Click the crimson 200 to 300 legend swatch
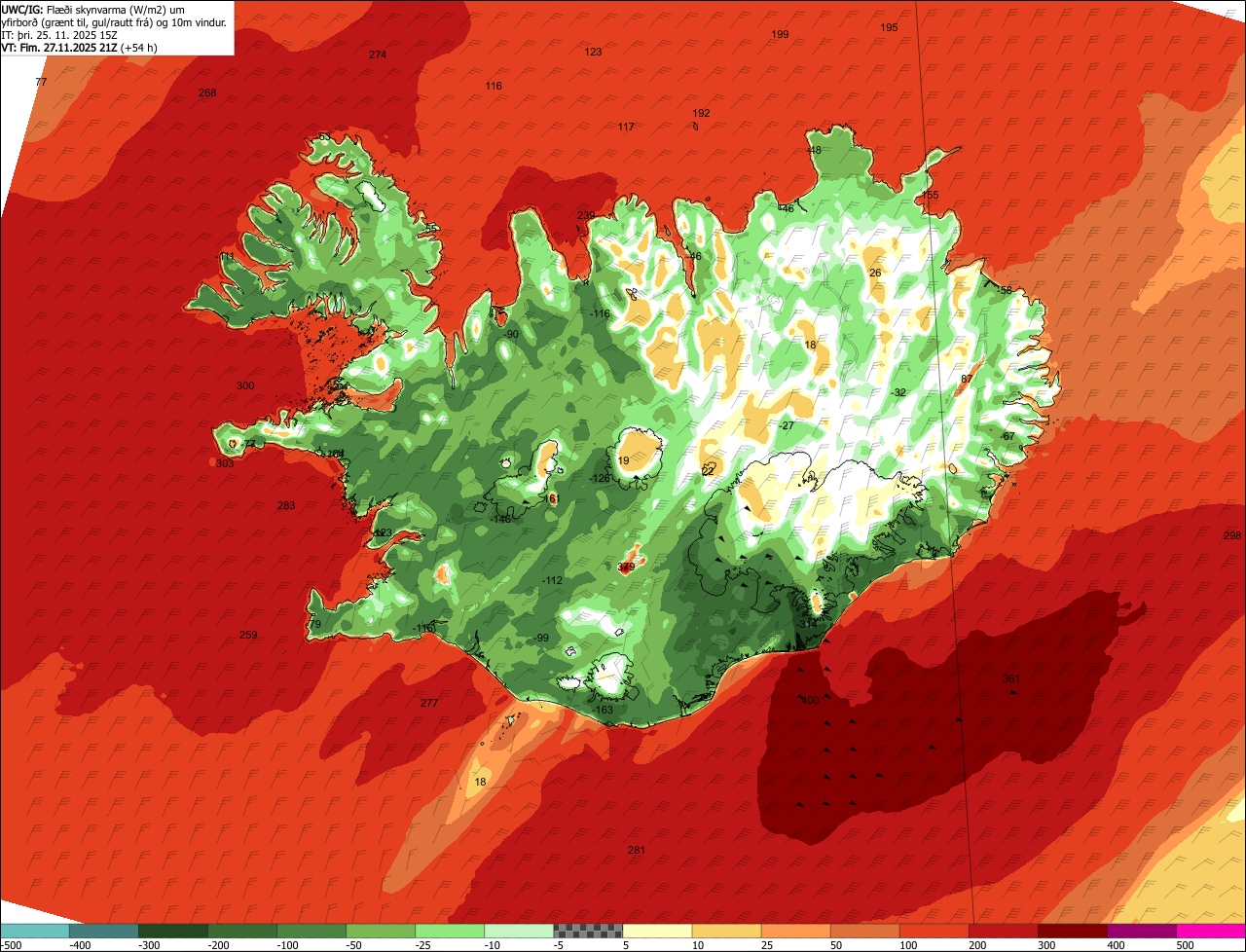 pos(1003,931)
